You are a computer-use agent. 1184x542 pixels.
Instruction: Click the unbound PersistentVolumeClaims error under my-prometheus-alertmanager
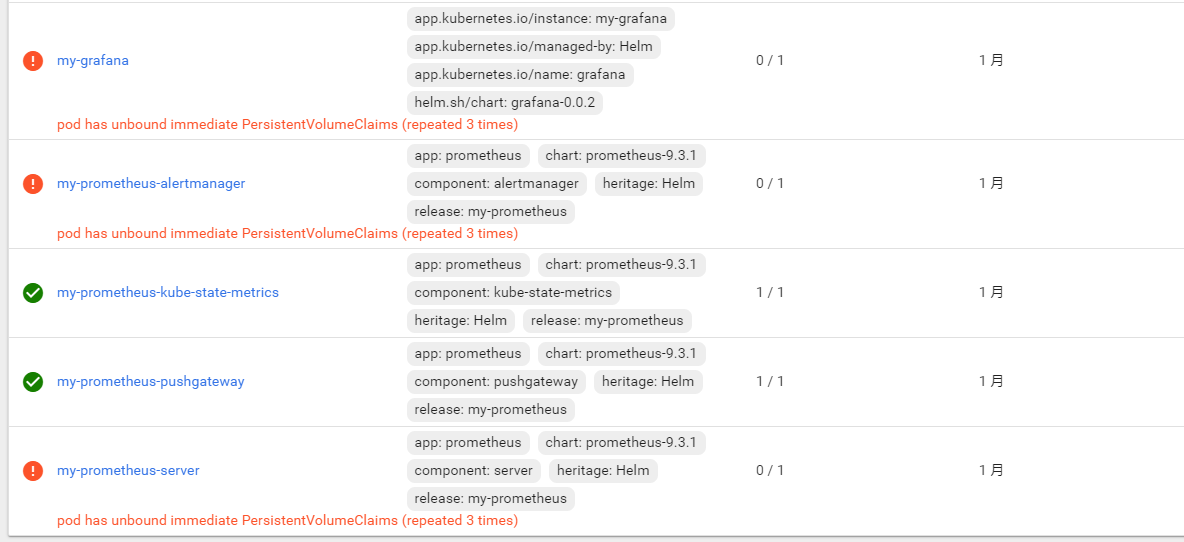[288, 234]
